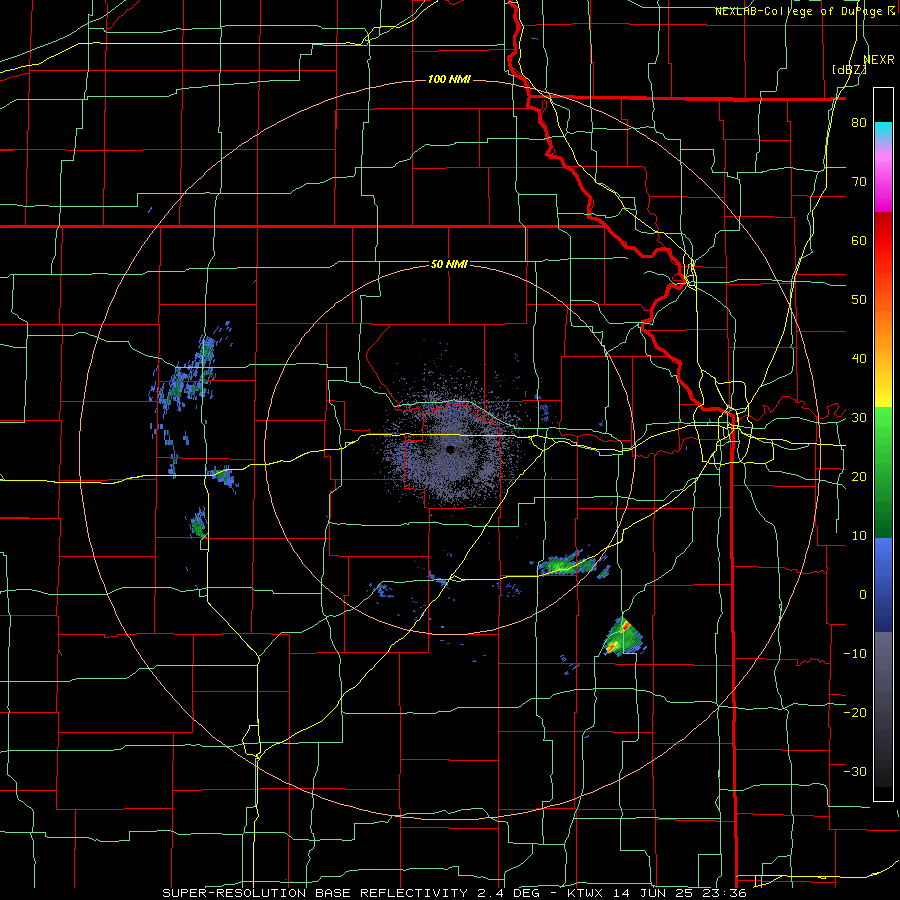Click the 80 dBZ scale value

[x=859, y=123]
